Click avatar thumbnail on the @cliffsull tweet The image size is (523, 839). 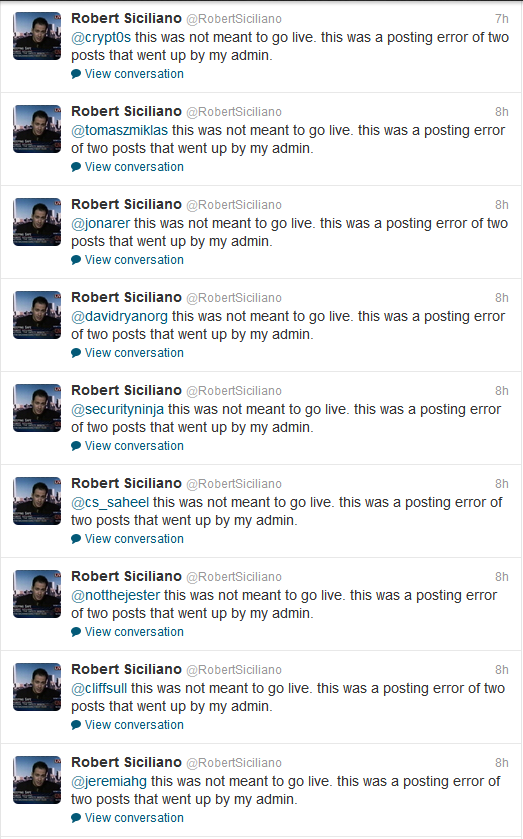pos(37,687)
